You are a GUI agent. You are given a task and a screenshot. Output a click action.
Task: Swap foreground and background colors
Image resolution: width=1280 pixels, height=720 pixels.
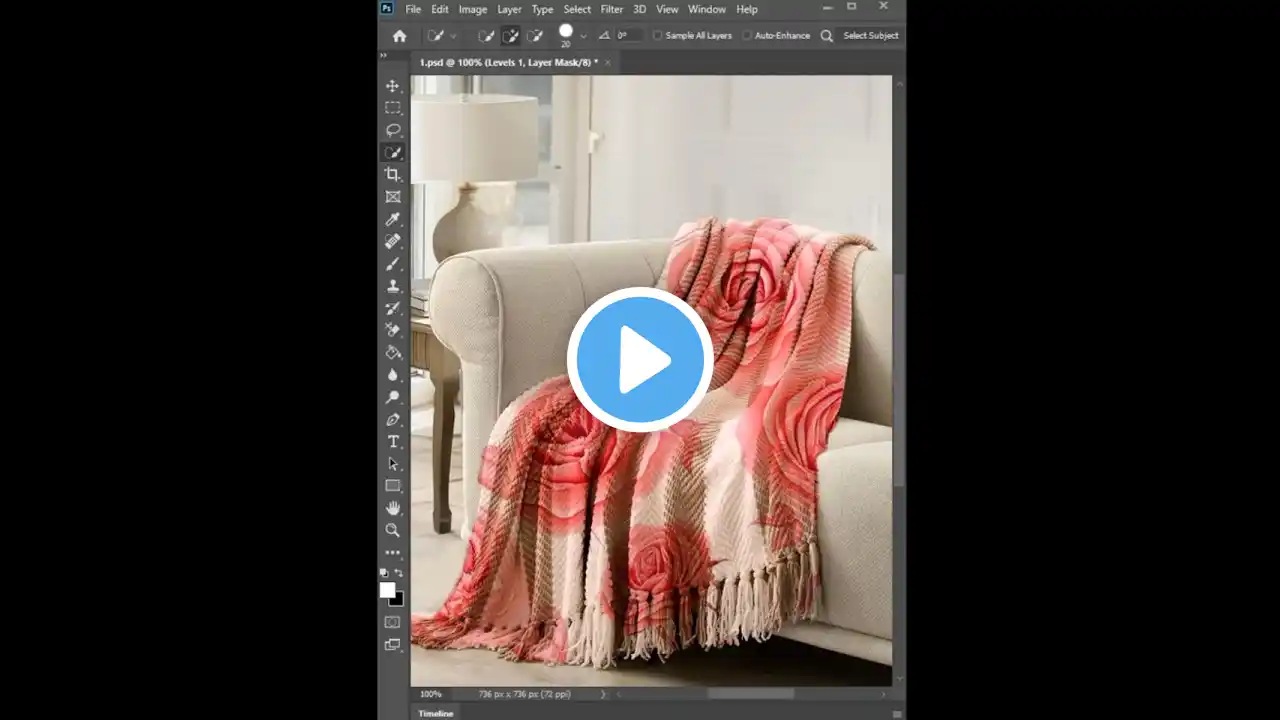(400, 573)
